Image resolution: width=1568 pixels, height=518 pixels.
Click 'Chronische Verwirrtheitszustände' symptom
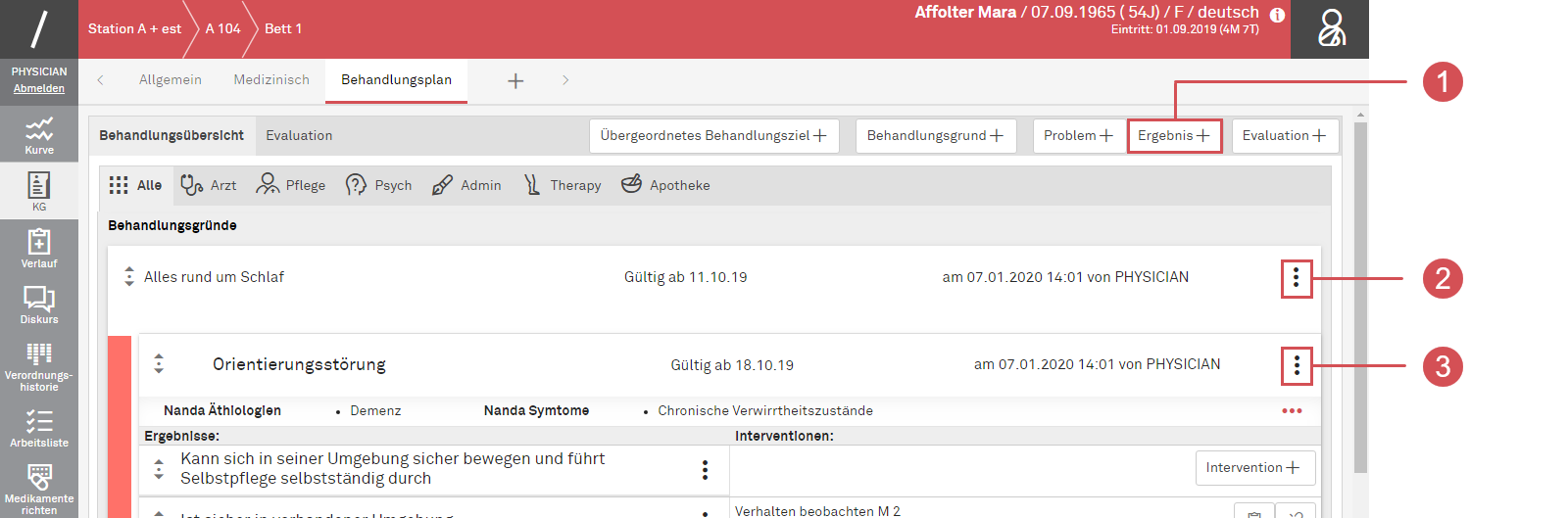[765, 411]
